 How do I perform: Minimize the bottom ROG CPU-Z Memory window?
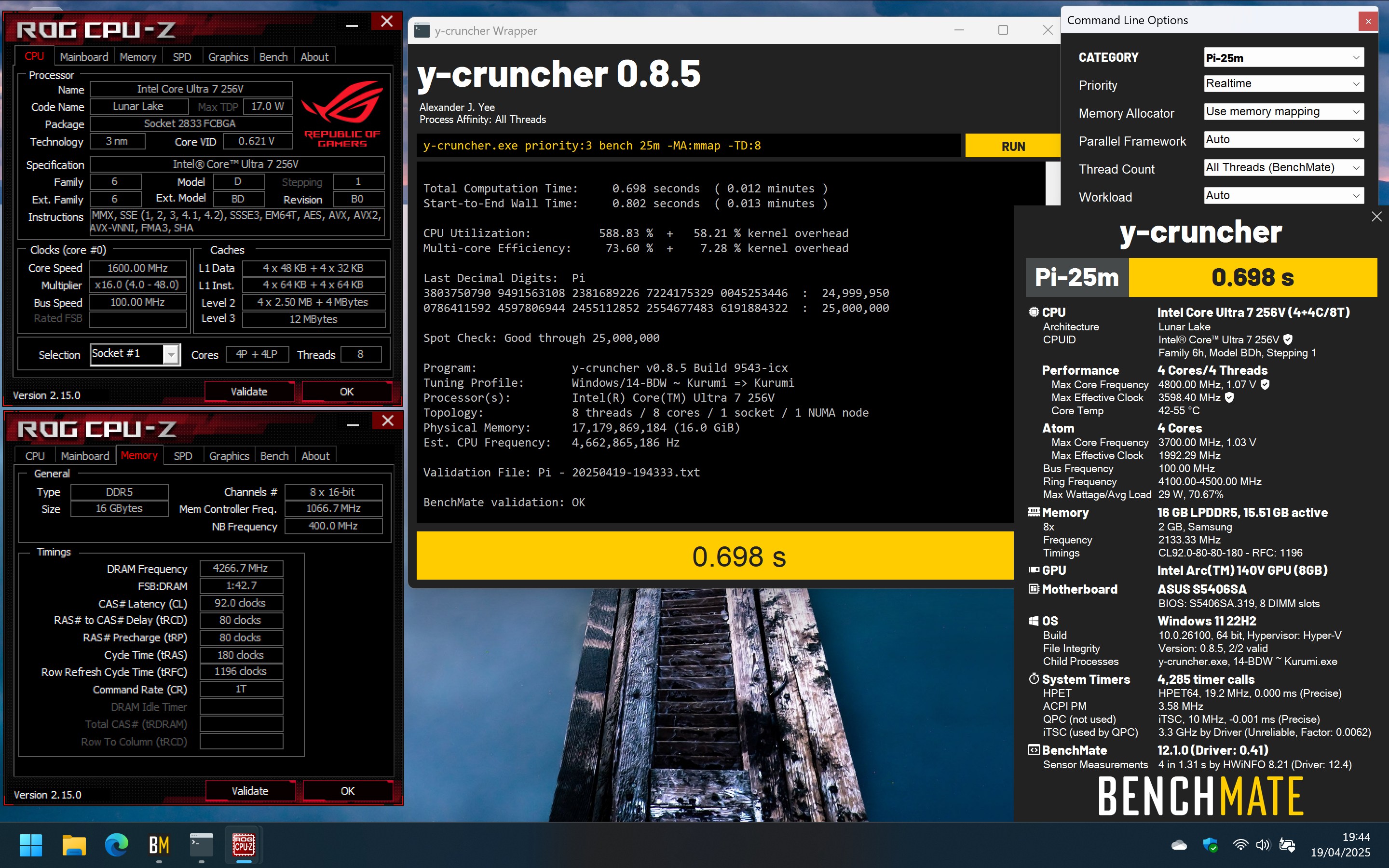[353, 425]
